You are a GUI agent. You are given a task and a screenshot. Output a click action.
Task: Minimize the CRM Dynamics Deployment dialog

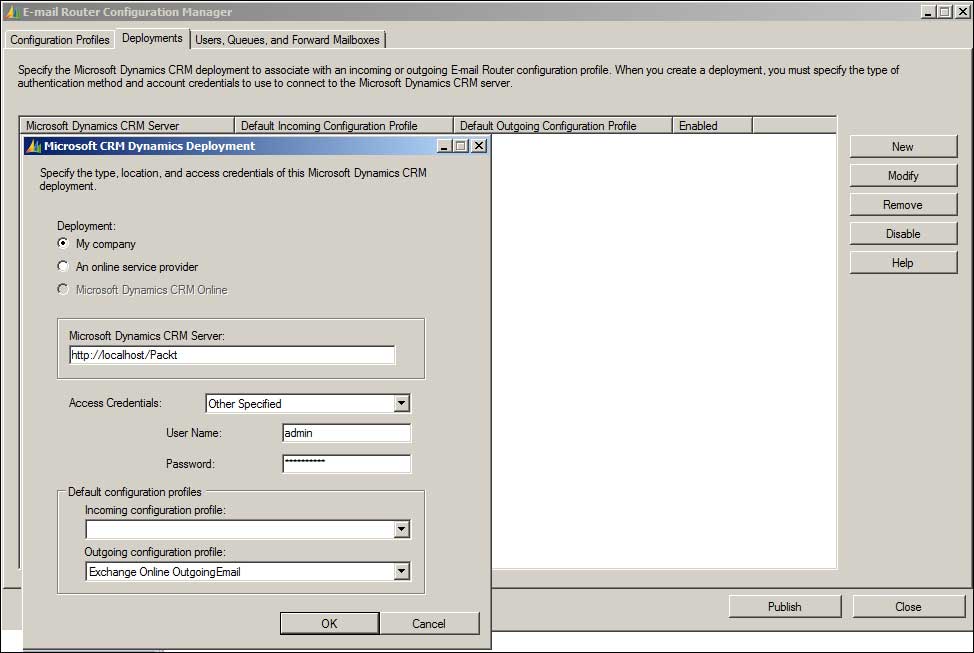pyautogui.click(x=445, y=146)
